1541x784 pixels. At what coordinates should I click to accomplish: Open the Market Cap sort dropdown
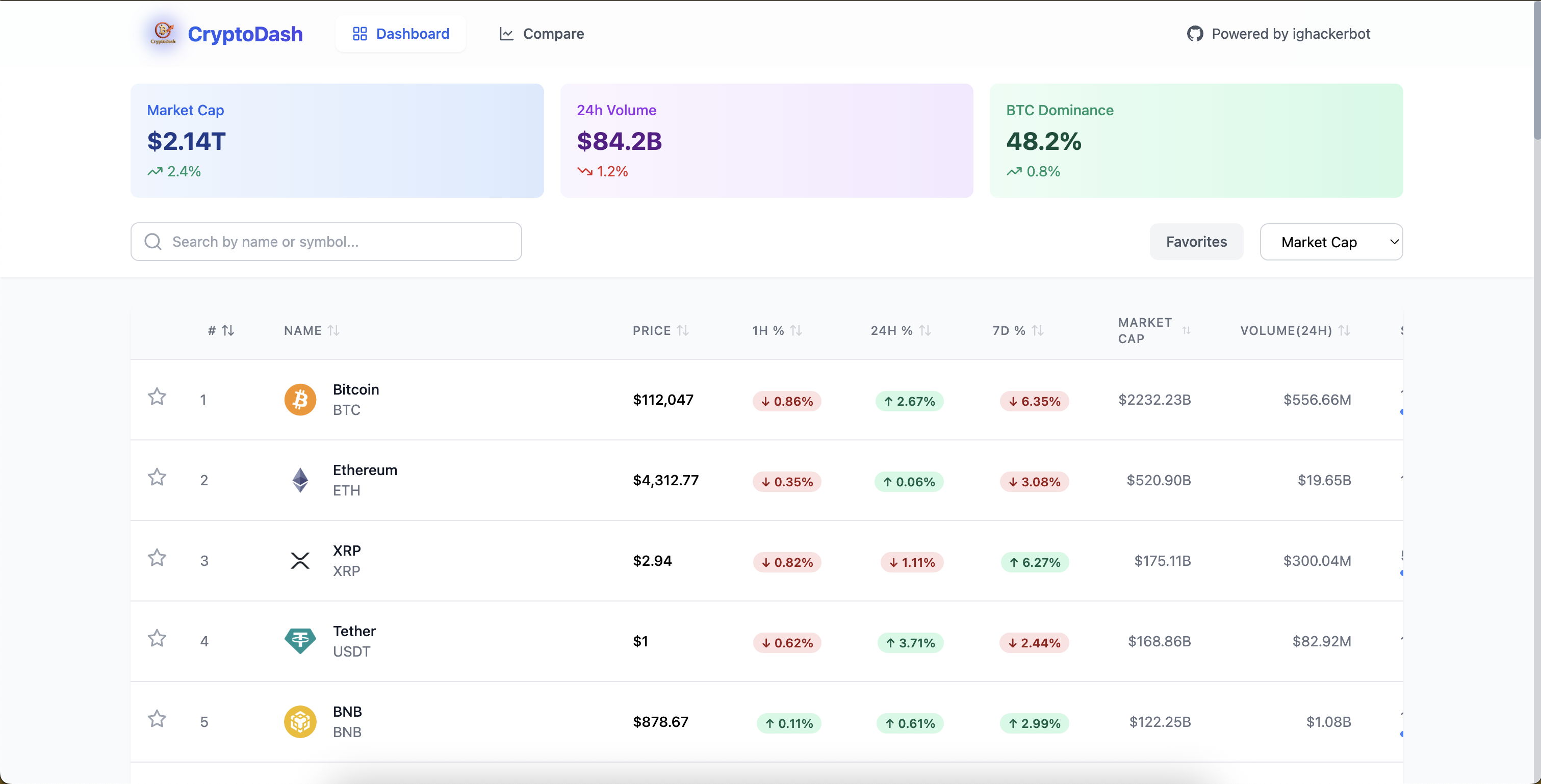point(1331,242)
